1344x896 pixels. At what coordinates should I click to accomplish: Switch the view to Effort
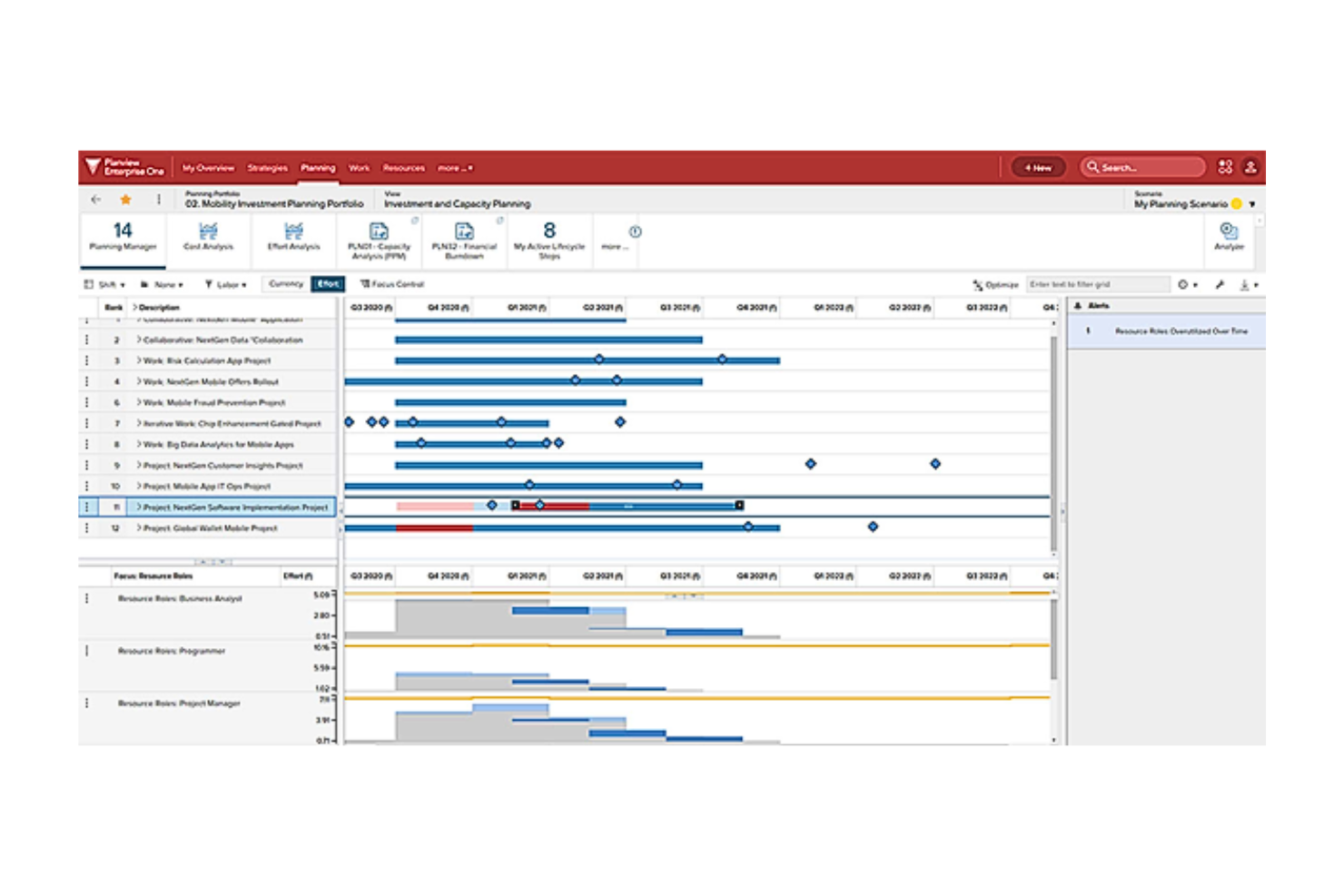(328, 284)
